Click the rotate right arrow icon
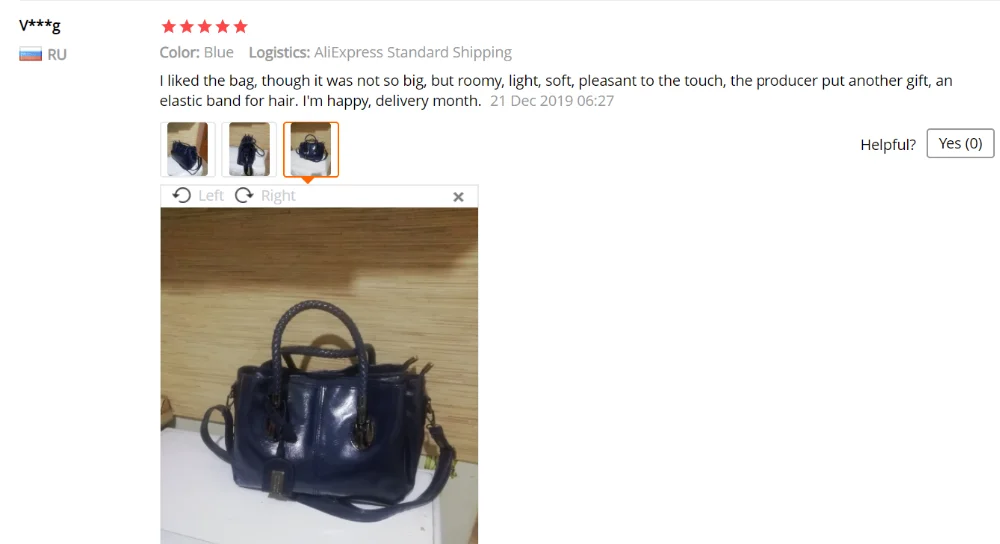The height and width of the screenshot is (544, 1000). [x=244, y=195]
